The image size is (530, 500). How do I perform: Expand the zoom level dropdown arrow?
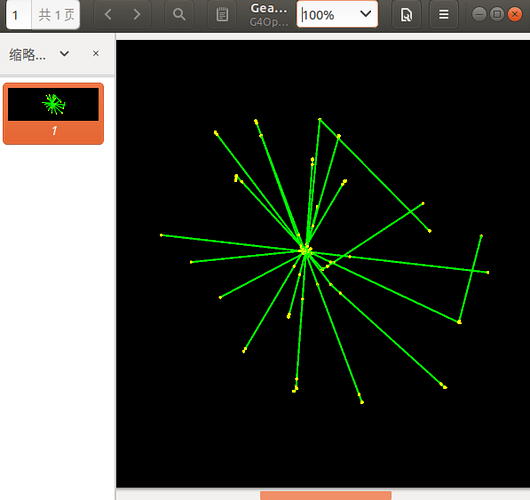point(365,14)
